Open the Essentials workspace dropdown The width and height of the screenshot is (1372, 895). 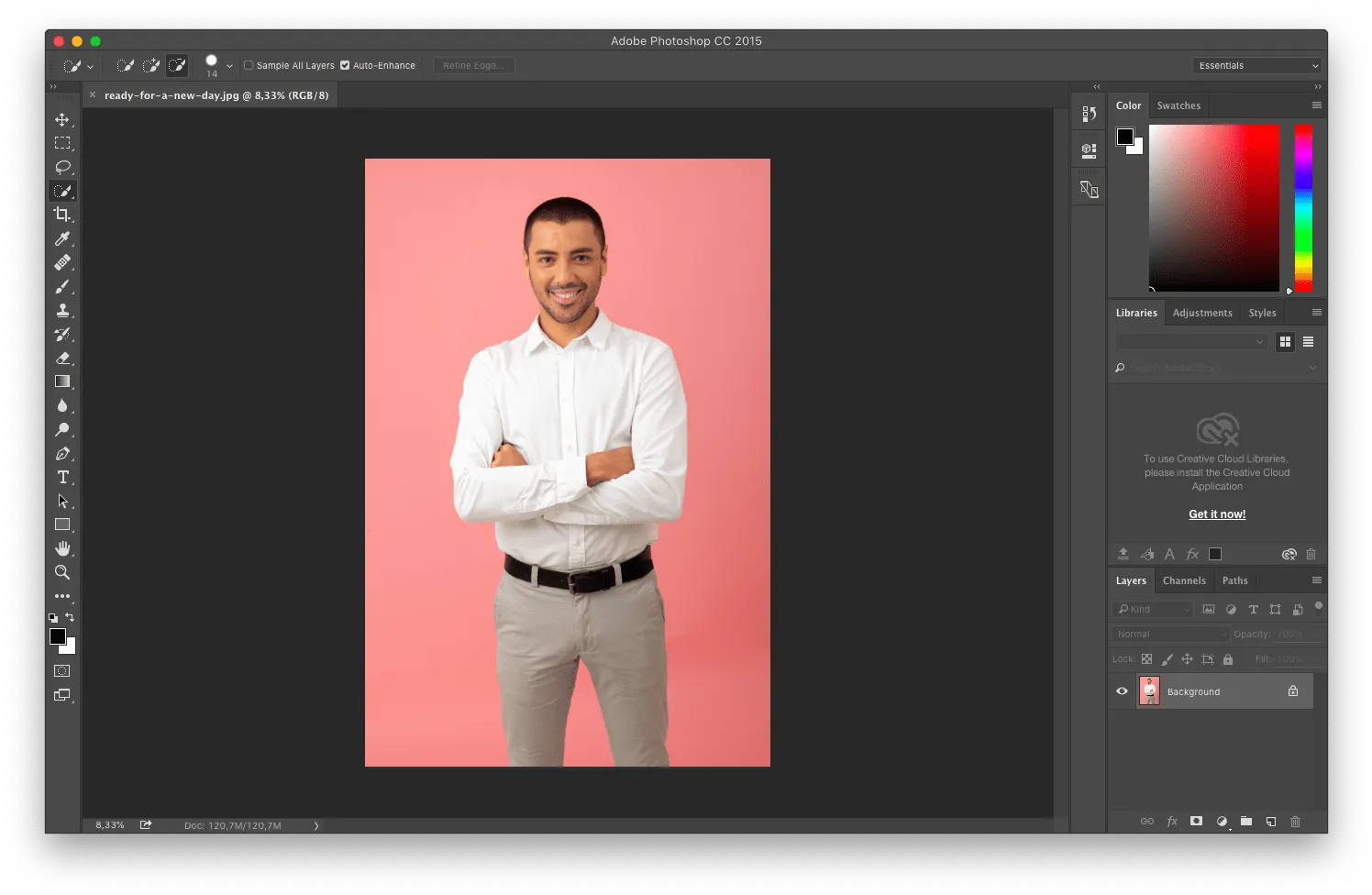[1257, 66]
